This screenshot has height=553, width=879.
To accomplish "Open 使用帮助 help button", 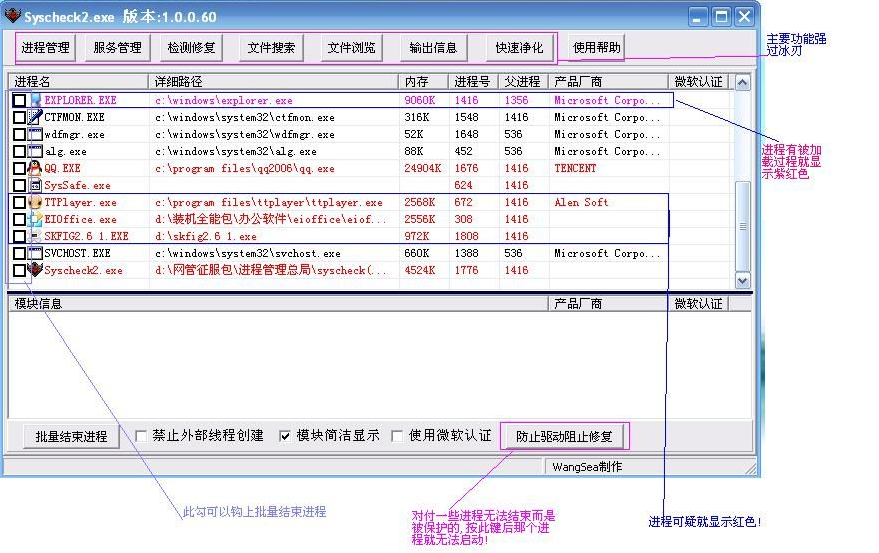I will 596,47.
